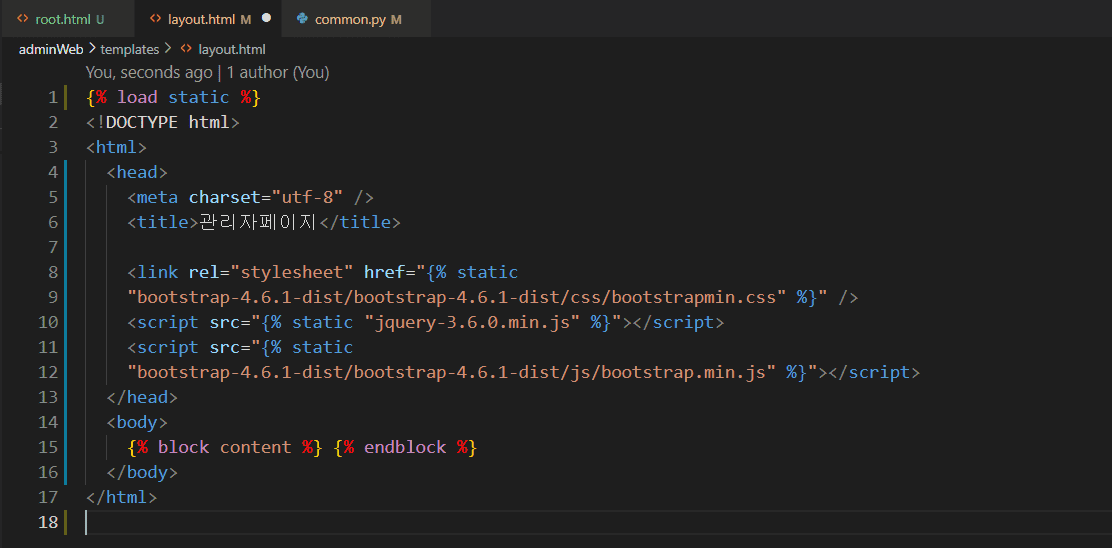Click the closing '</head>' tag
Image resolution: width=1112 pixels, height=548 pixels.
pos(142,397)
